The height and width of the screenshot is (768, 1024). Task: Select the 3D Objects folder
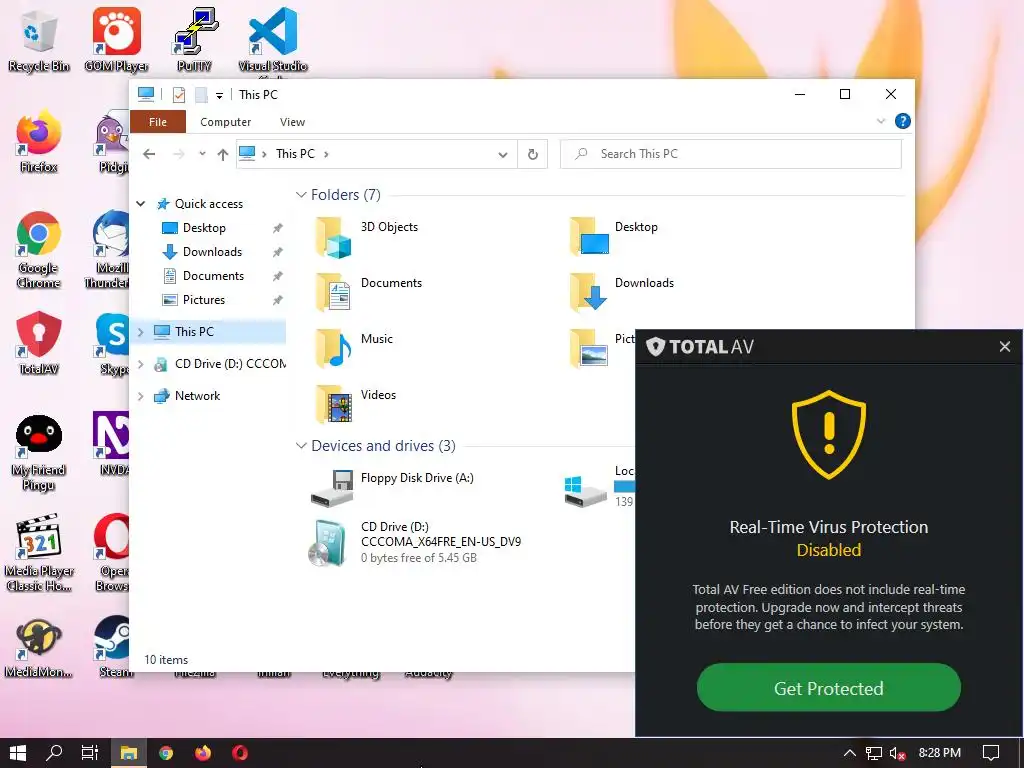pos(369,236)
